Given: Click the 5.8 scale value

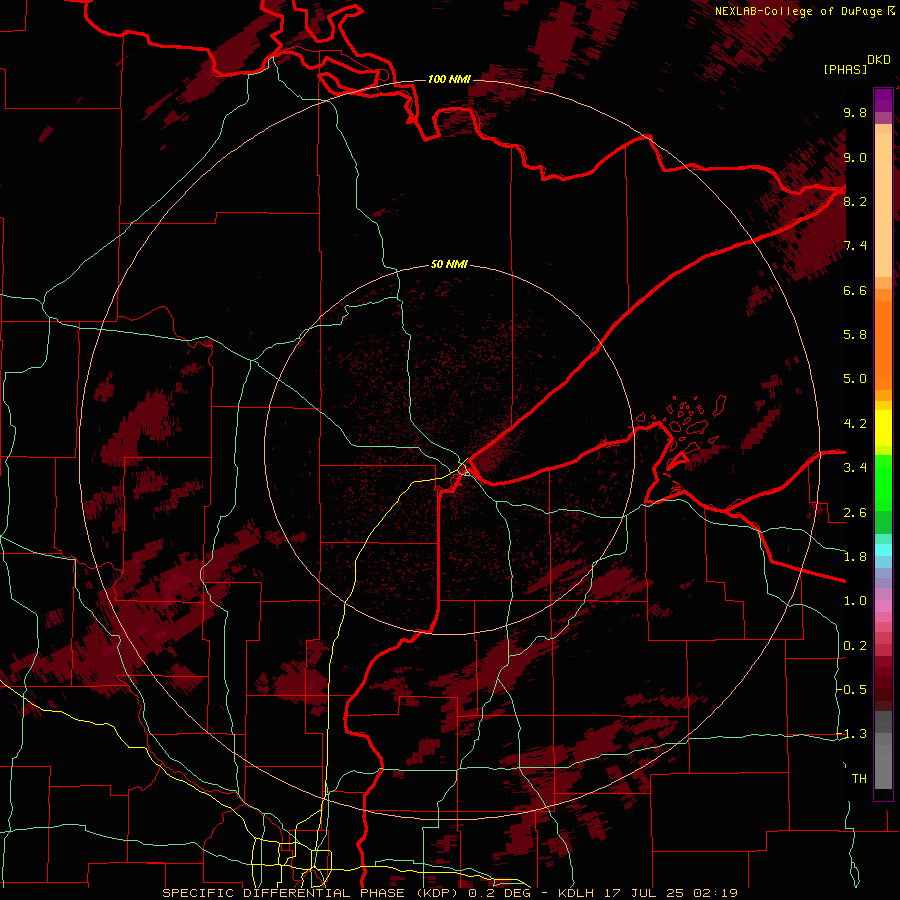Looking at the screenshot, I should 855,335.
